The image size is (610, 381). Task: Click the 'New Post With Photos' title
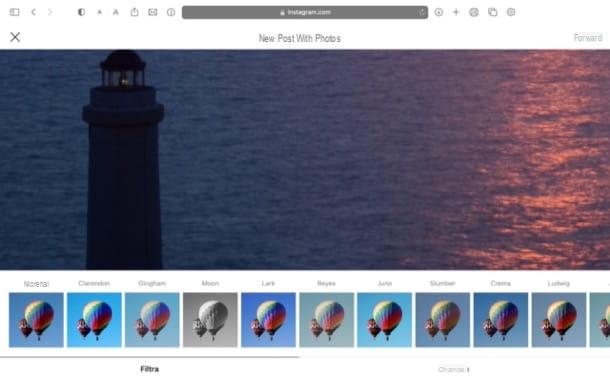coord(300,38)
